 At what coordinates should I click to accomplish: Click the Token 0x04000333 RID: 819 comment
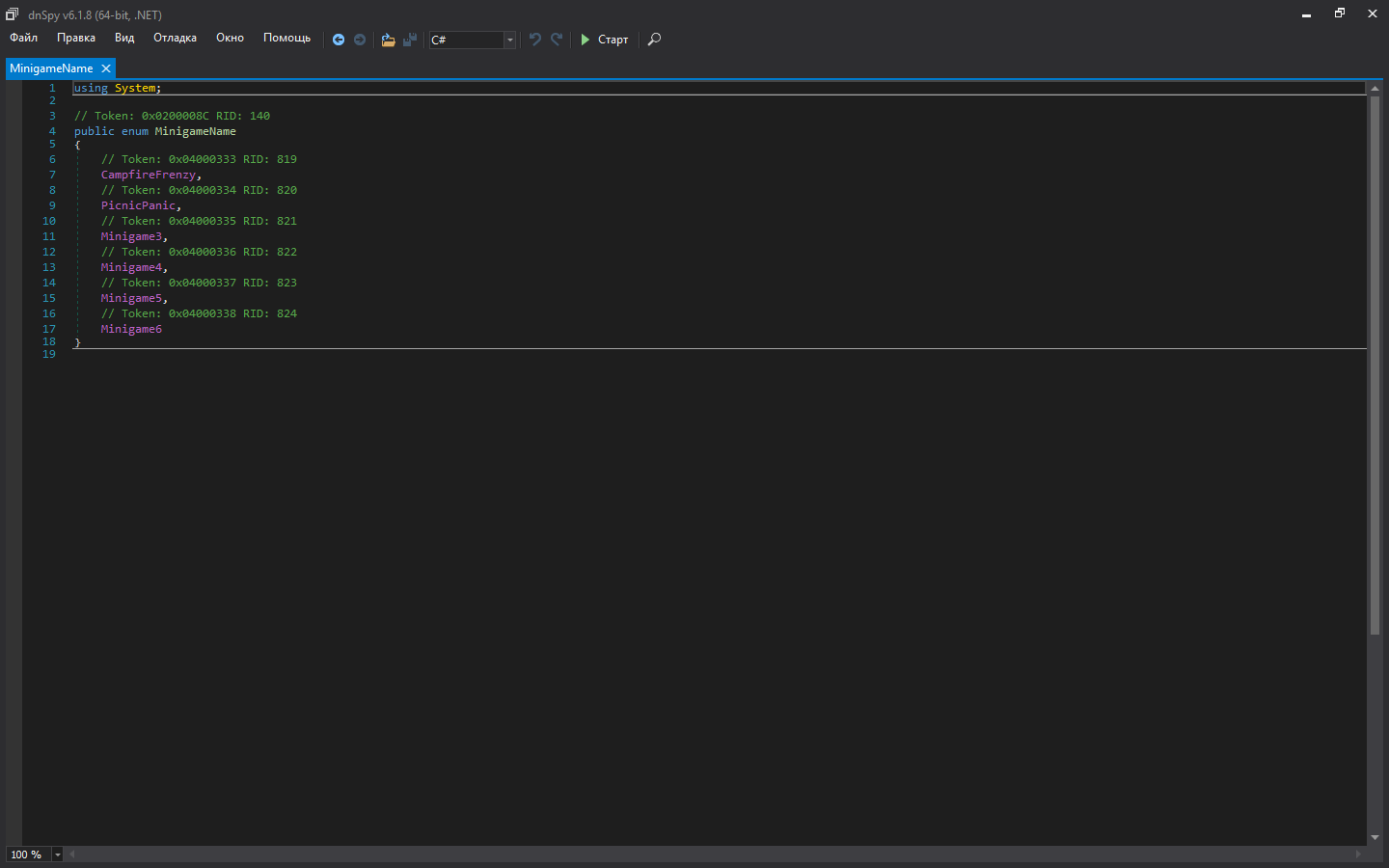point(199,159)
